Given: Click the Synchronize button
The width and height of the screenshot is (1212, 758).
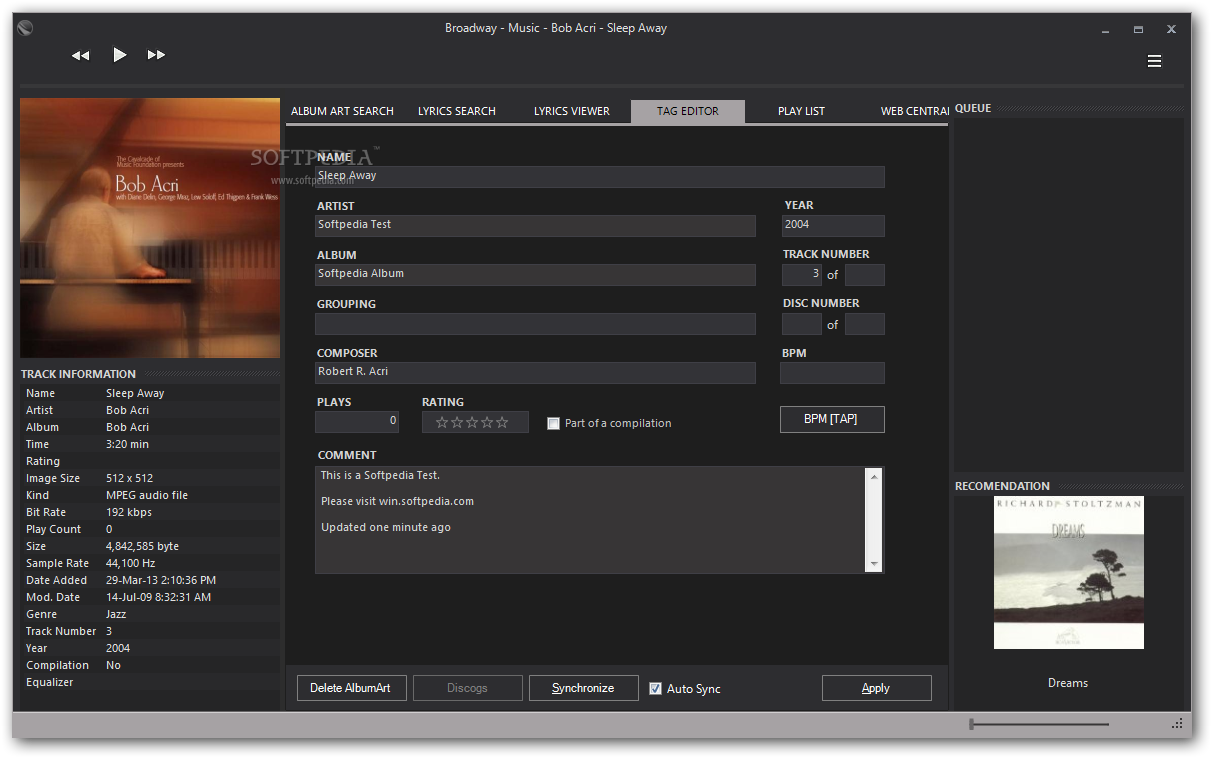Looking at the screenshot, I should pyautogui.click(x=584, y=688).
